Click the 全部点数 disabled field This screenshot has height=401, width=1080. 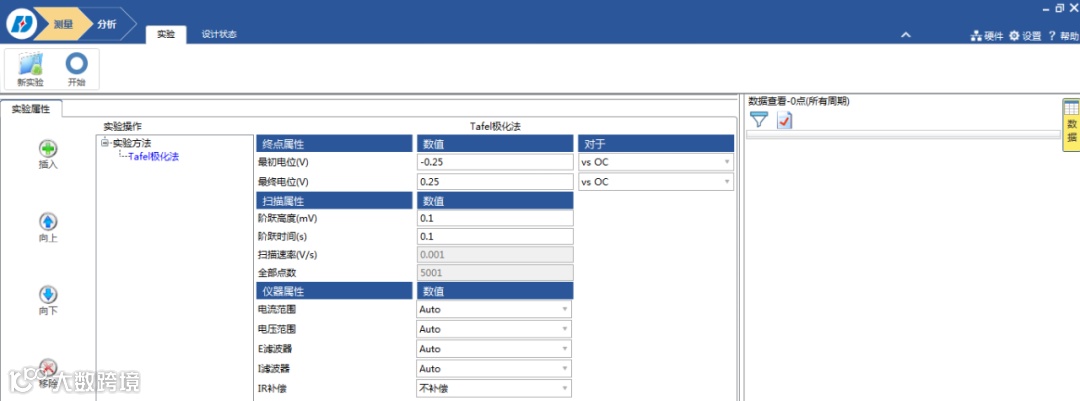click(495, 273)
